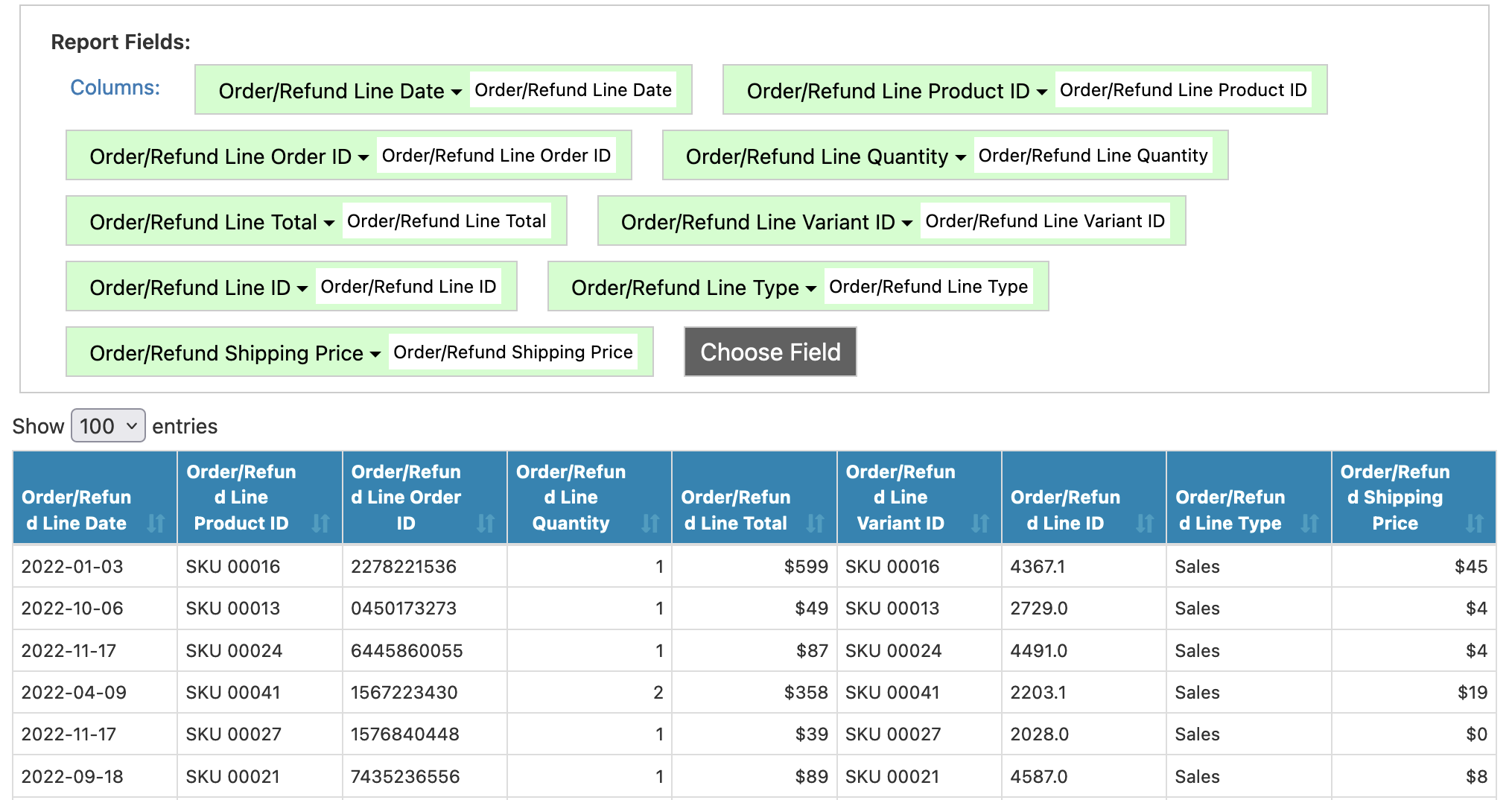Click the Line Quantity column sort arrows

(x=650, y=523)
